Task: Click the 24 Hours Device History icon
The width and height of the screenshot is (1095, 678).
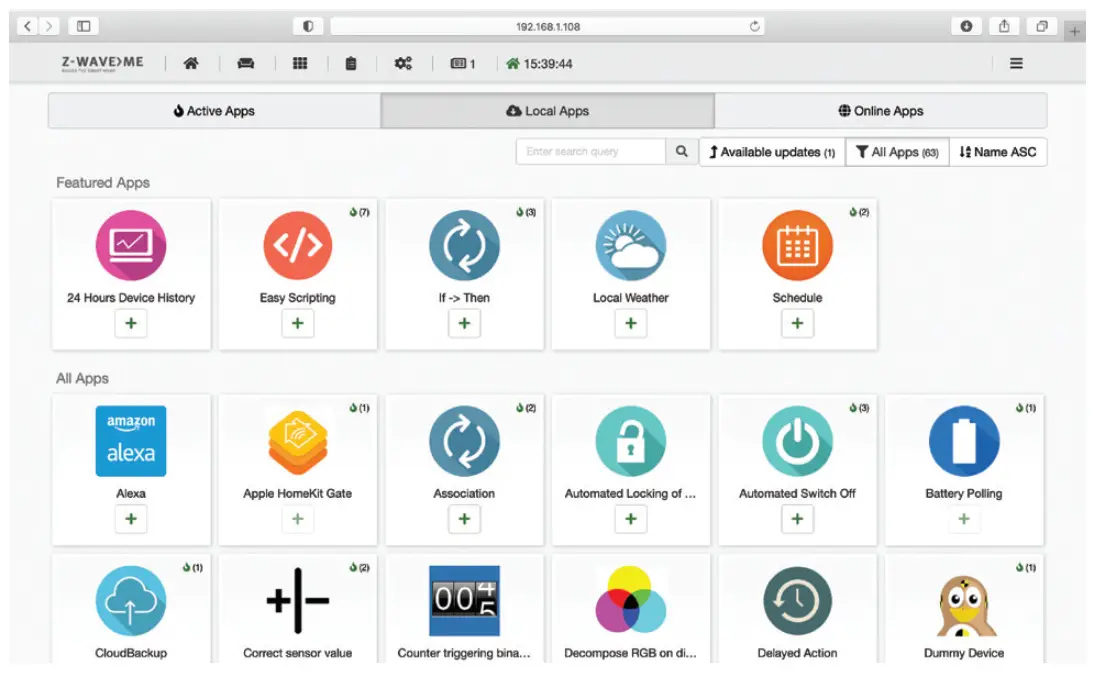Action: coord(131,245)
